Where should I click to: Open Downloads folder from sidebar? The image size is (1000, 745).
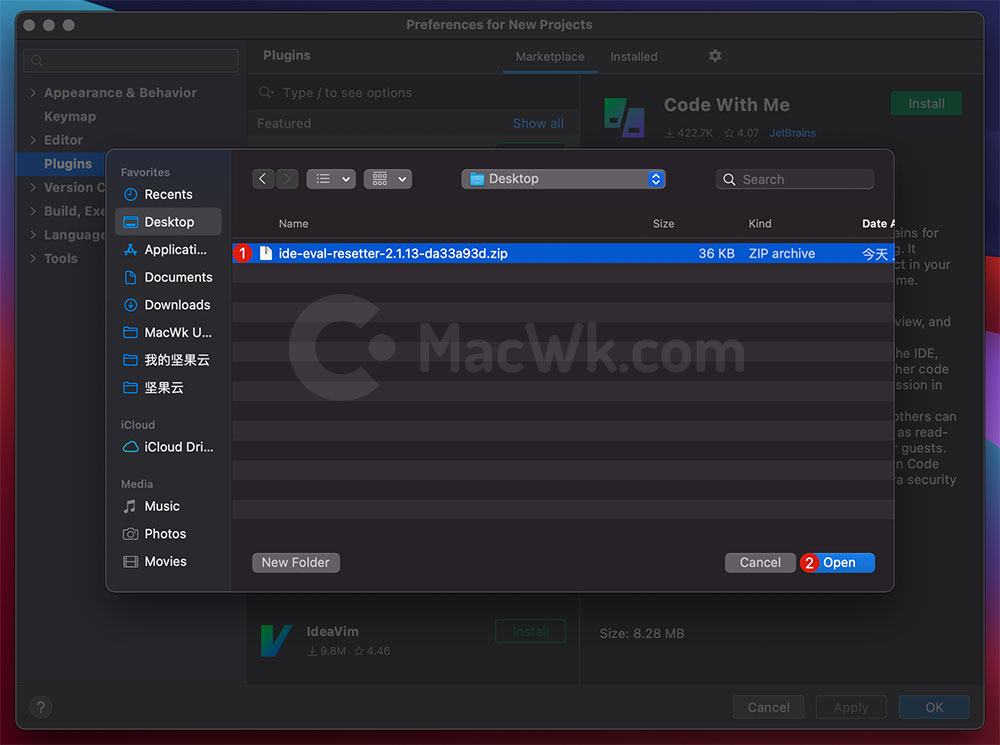click(177, 305)
